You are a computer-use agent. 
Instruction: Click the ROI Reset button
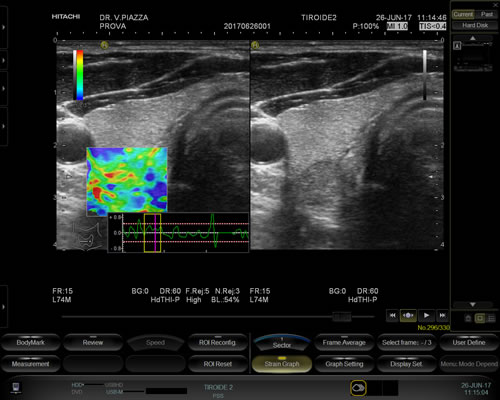coord(217,364)
